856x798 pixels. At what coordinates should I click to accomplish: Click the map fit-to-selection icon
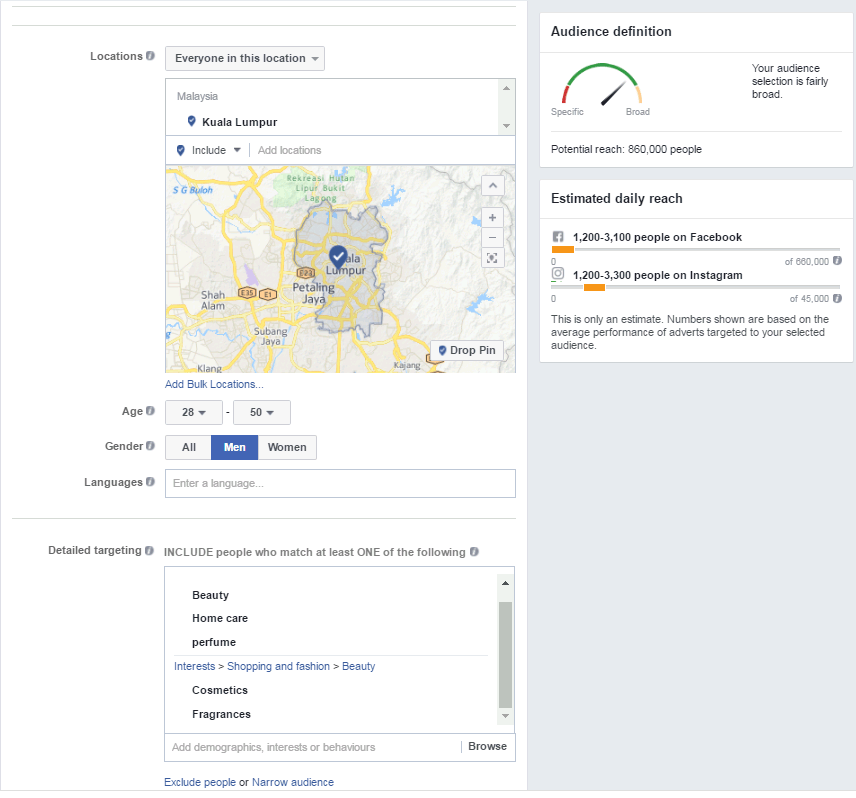[492, 259]
